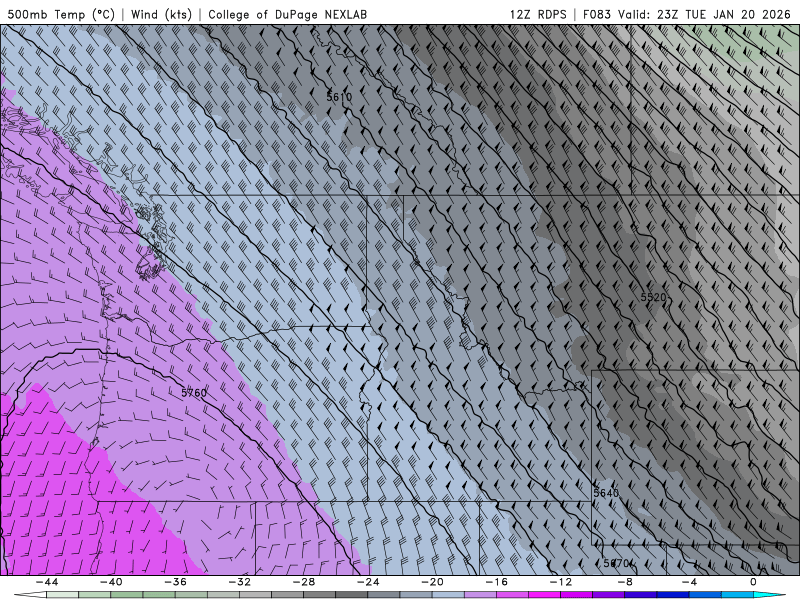Viewport: 800px width, 600px height.
Task: Click the white arrow at the color bar's left end
Action: 30,595
